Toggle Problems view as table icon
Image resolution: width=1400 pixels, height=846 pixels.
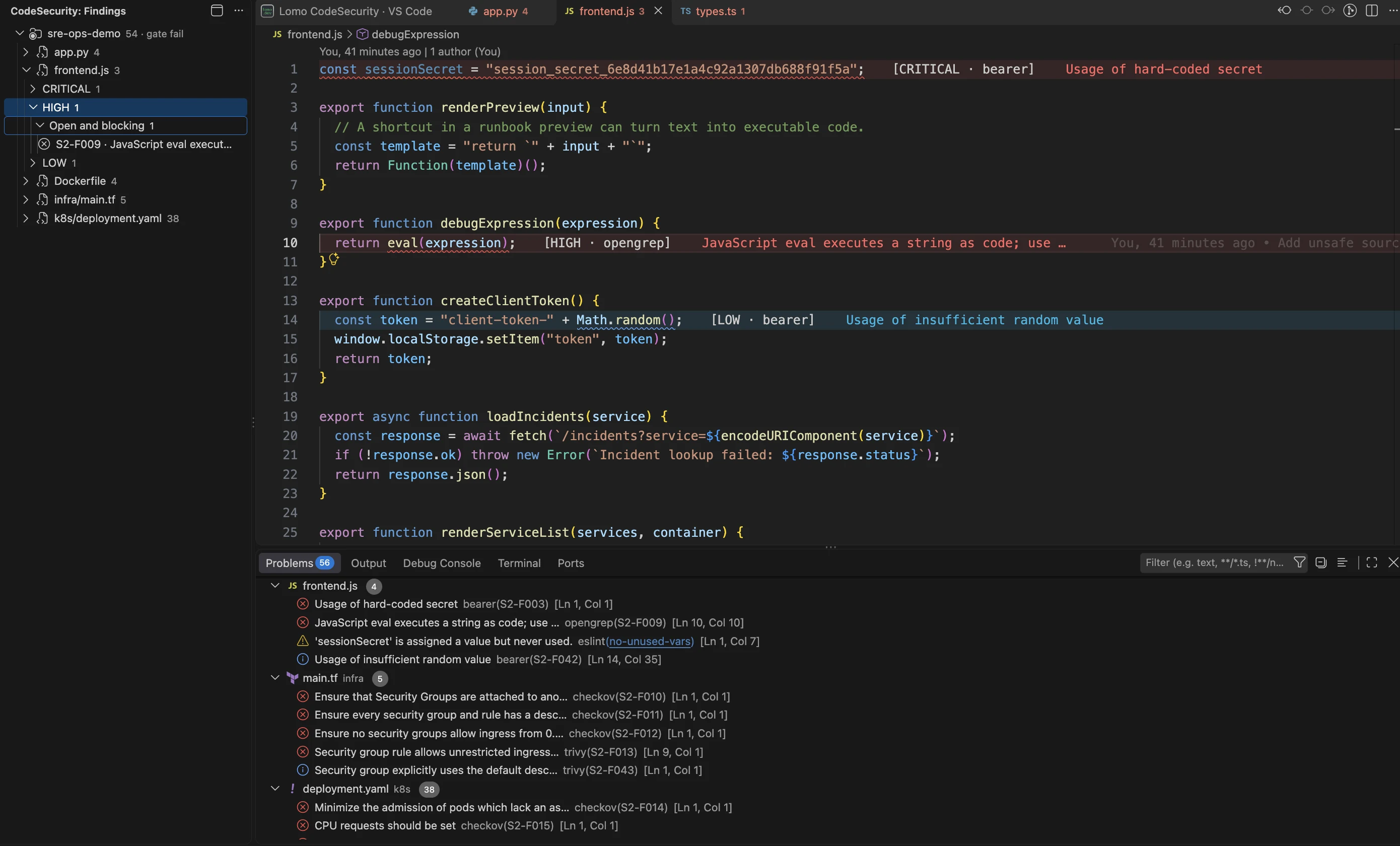point(1342,562)
